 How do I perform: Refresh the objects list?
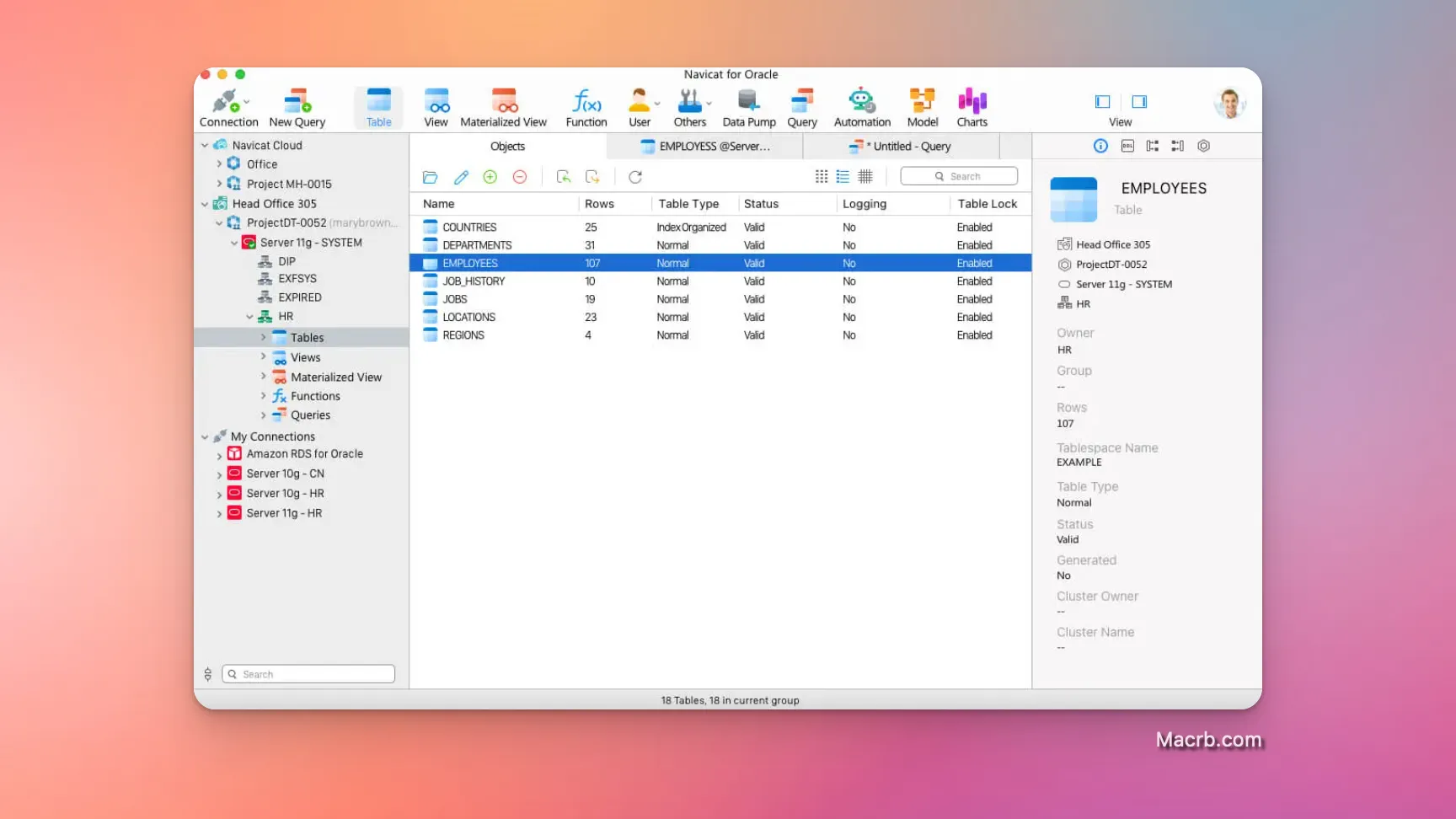pyautogui.click(x=635, y=177)
